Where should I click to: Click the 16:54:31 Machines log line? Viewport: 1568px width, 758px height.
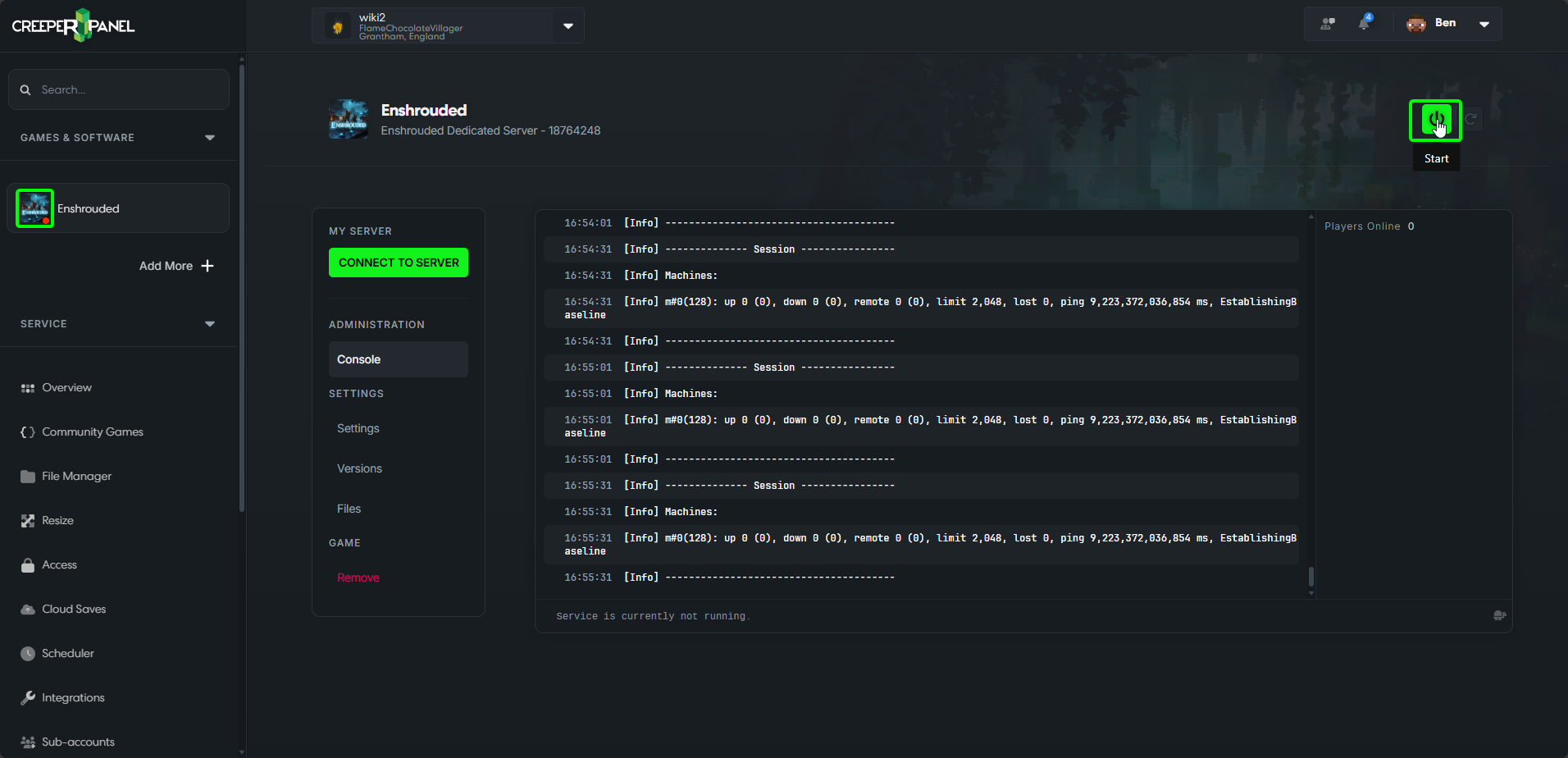921,276
